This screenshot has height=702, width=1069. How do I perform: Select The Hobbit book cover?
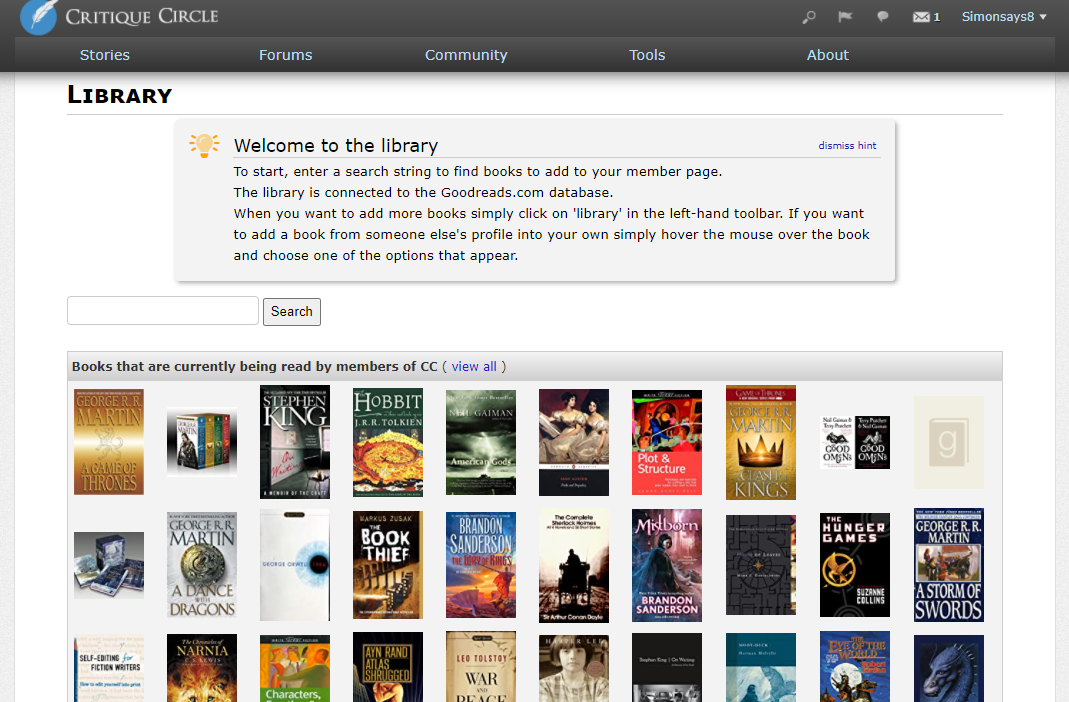pyautogui.click(x=388, y=442)
